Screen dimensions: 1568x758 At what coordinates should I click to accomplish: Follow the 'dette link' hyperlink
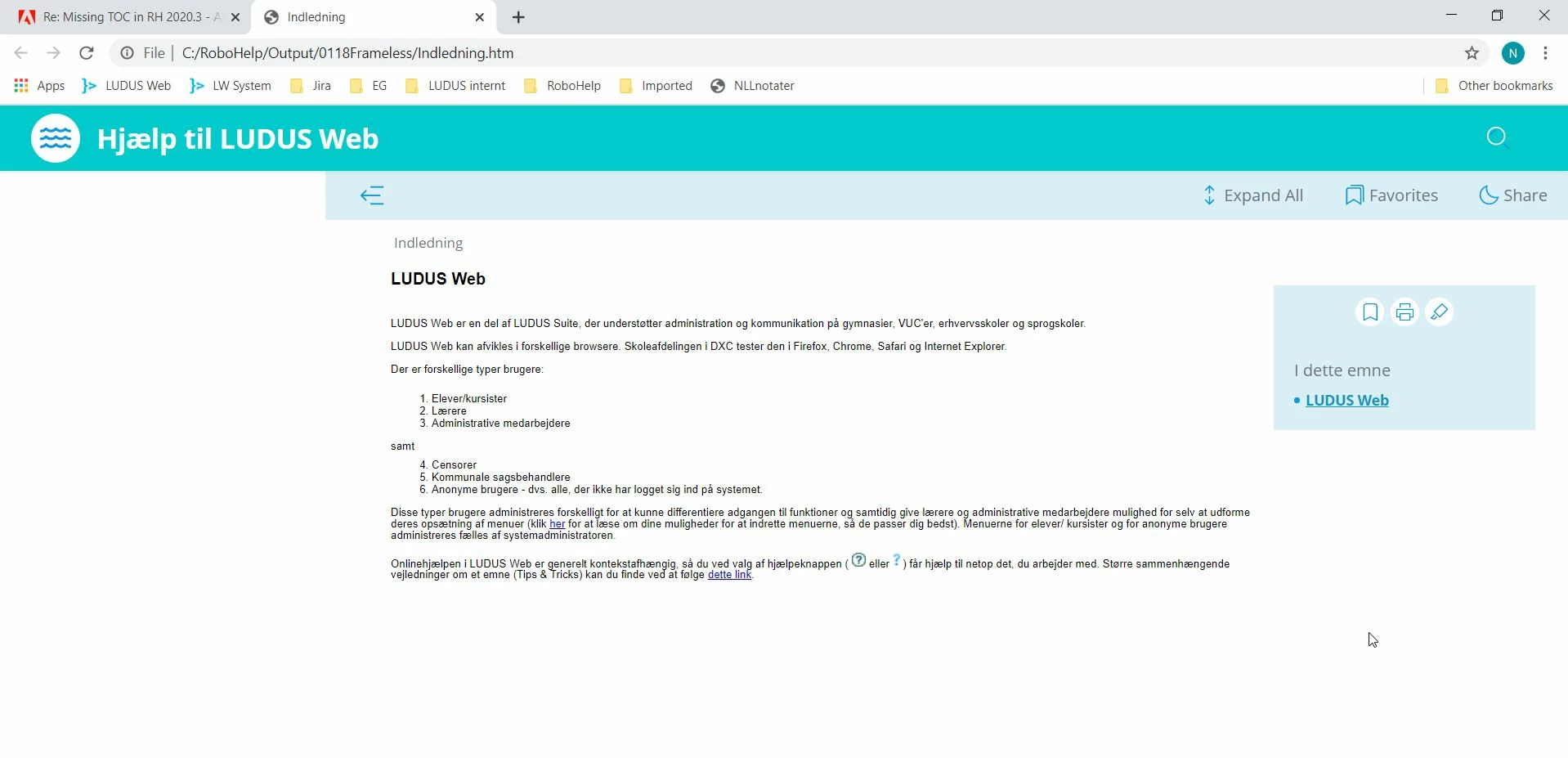coord(729,575)
